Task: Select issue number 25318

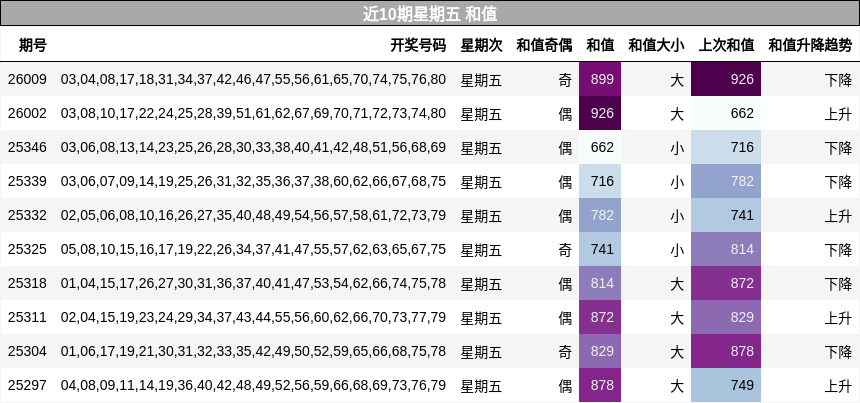Action: 27,283
